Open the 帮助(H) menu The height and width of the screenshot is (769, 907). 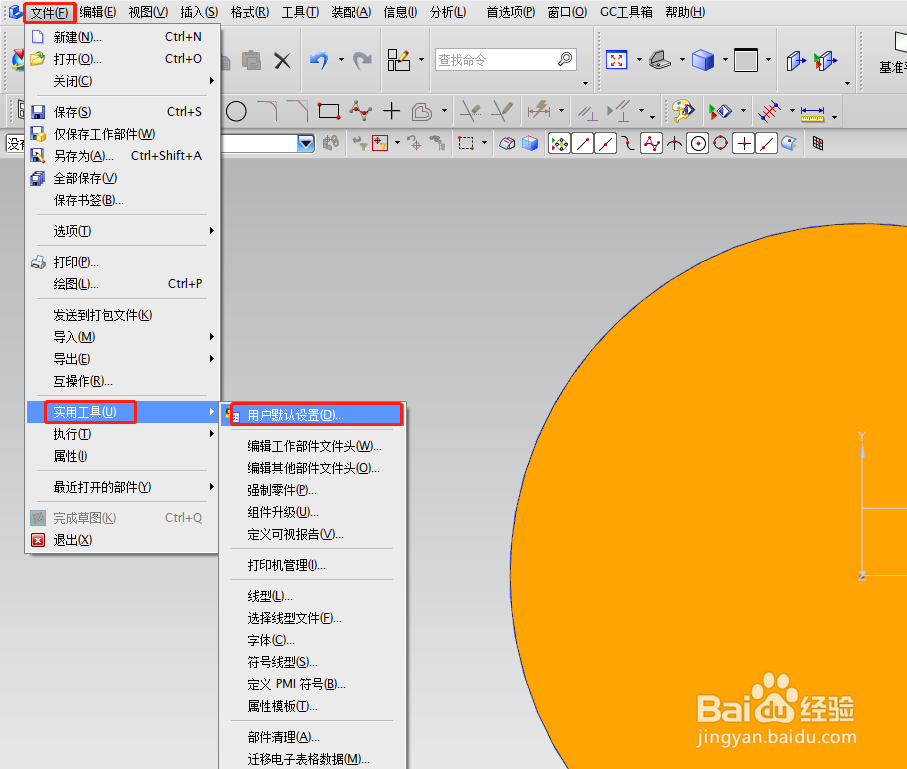point(685,12)
